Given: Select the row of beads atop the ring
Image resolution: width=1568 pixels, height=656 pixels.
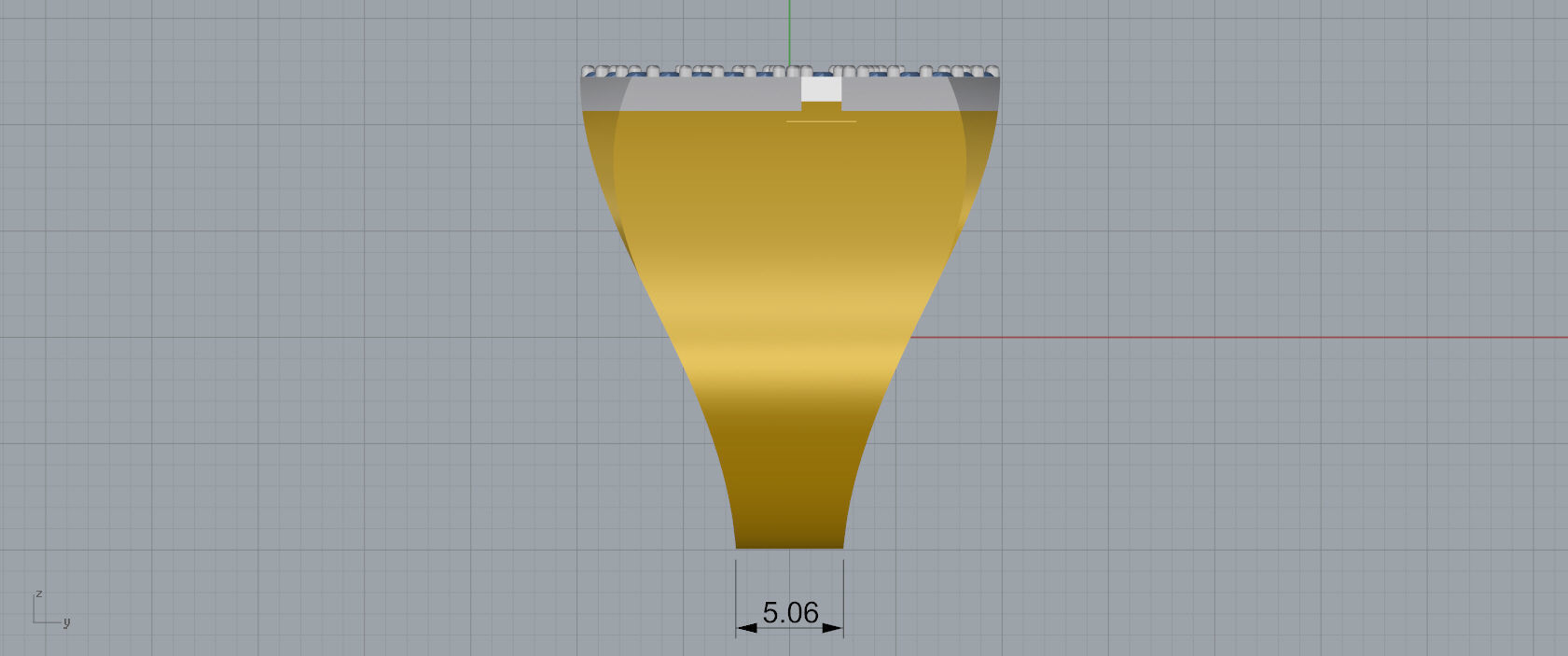Looking at the screenshot, I should click(789, 71).
